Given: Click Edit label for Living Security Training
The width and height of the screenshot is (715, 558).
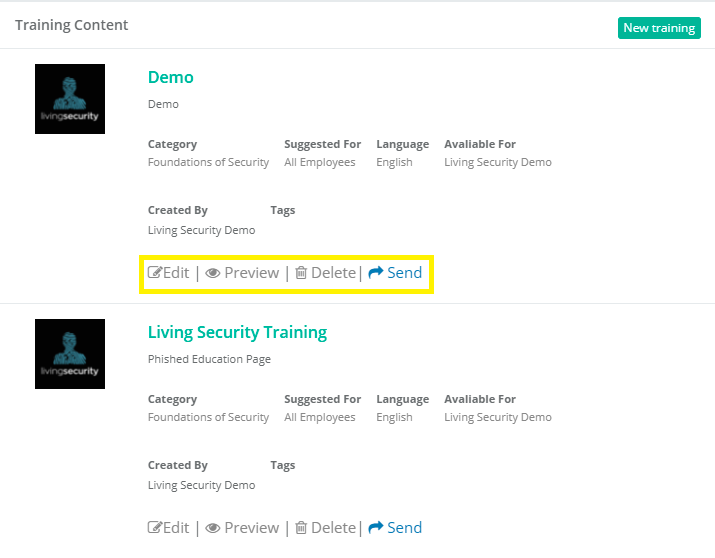Looking at the screenshot, I should (x=176, y=527).
